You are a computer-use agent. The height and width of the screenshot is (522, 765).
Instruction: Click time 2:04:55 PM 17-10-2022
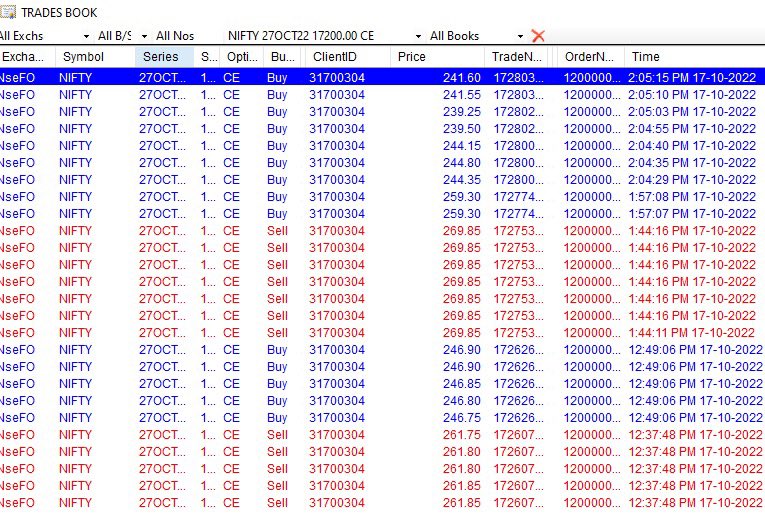click(692, 129)
